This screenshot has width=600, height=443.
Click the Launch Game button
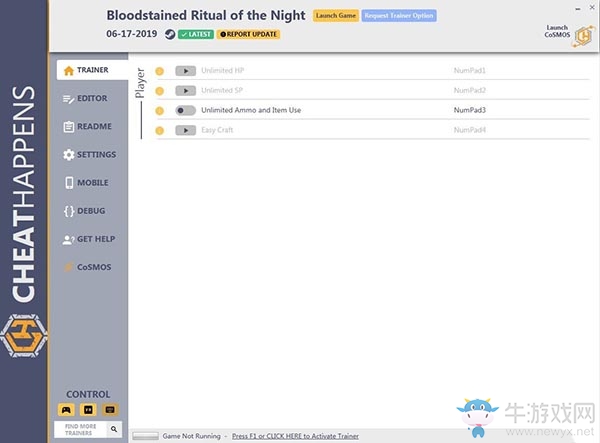click(x=336, y=16)
